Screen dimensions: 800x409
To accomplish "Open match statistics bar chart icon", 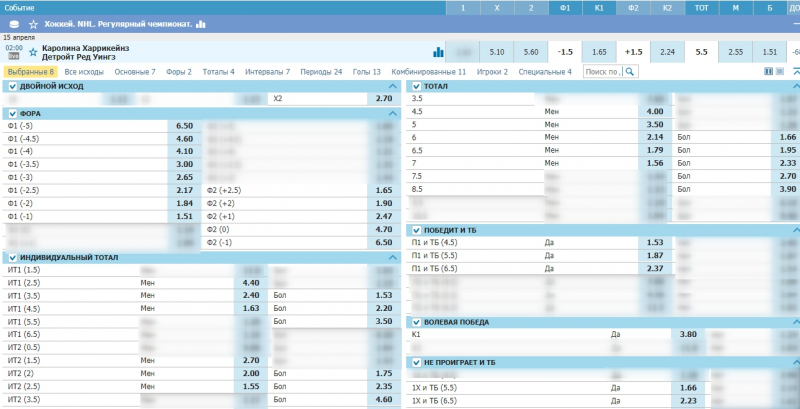I will click(x=438, y=52).
